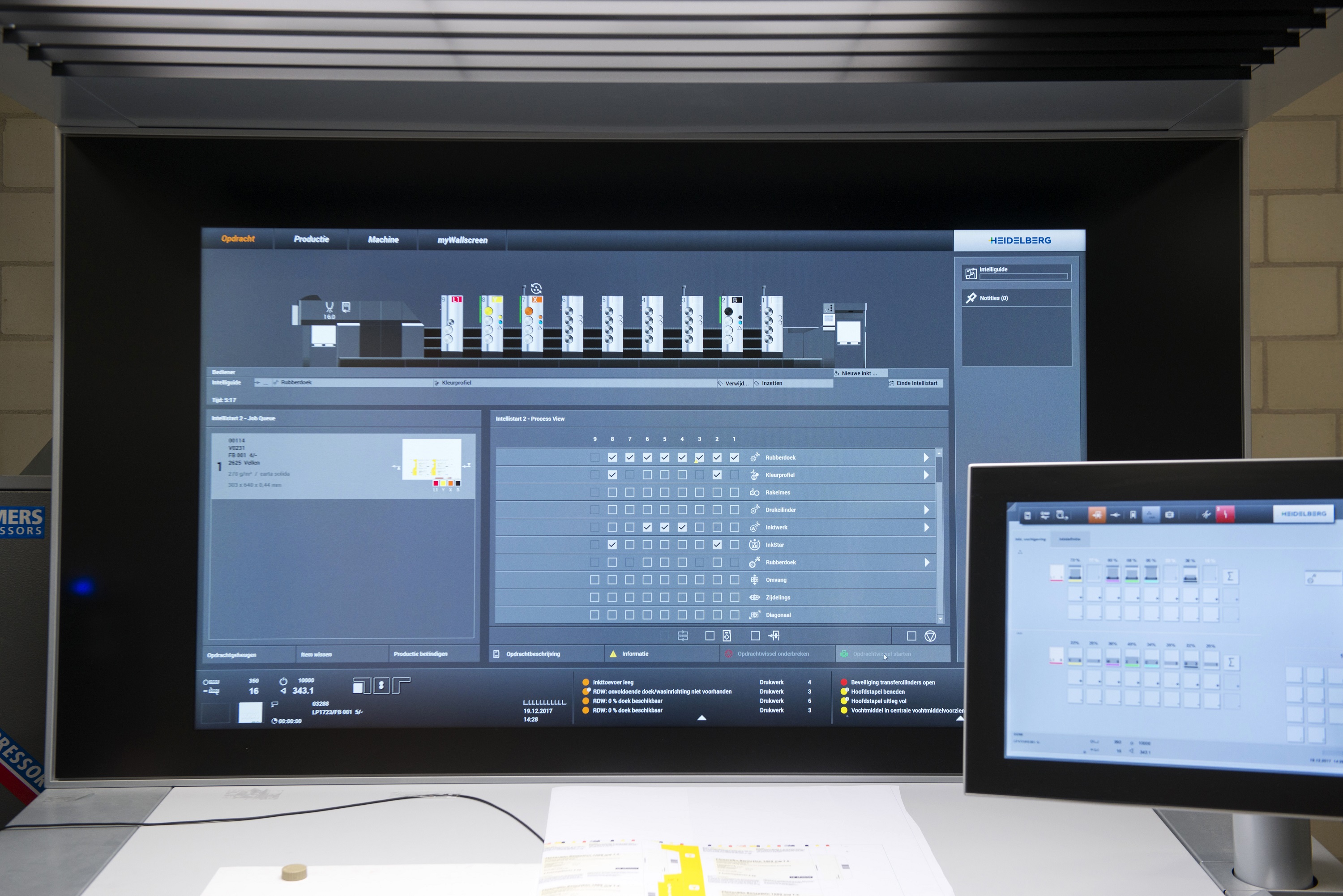1343x896 pixels.
Task: Click the cycle arrows icon below process list
Action: coord(683,636)
